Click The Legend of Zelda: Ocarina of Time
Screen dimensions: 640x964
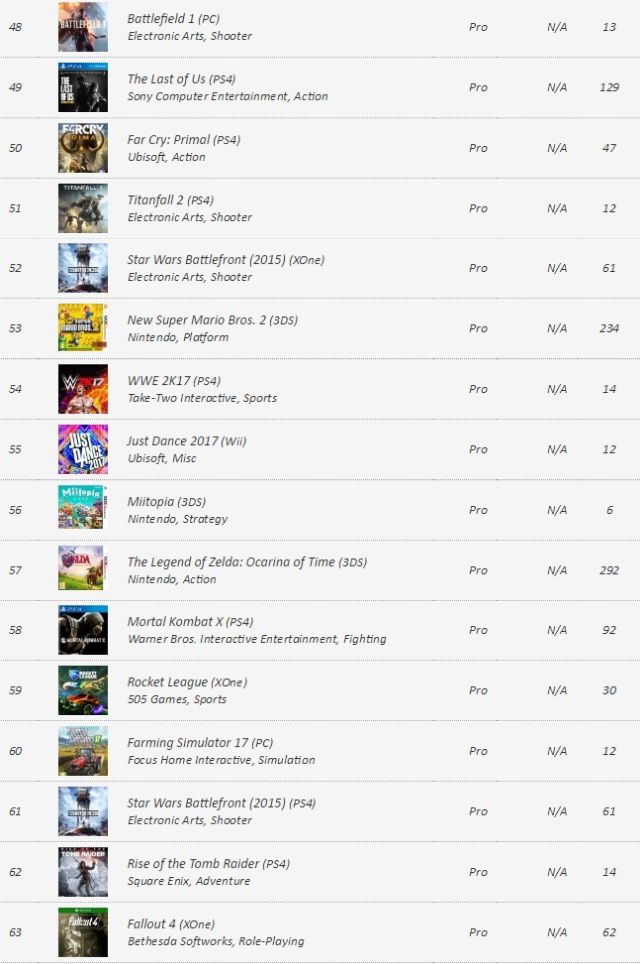point(231,562)
